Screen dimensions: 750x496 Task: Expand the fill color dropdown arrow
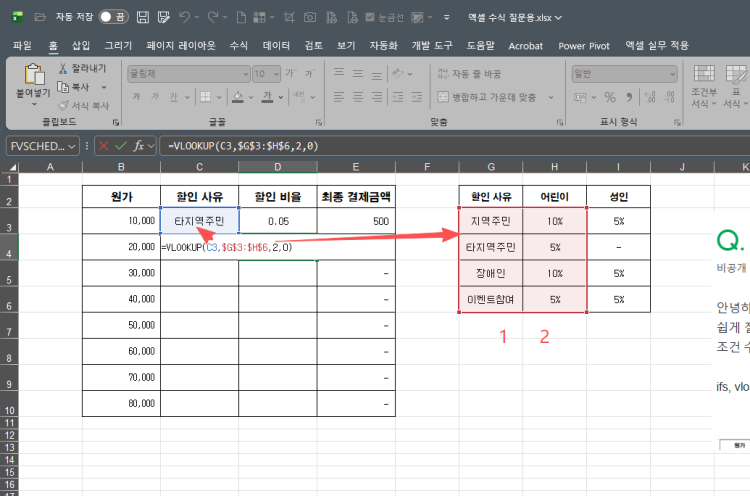point(251,98)
